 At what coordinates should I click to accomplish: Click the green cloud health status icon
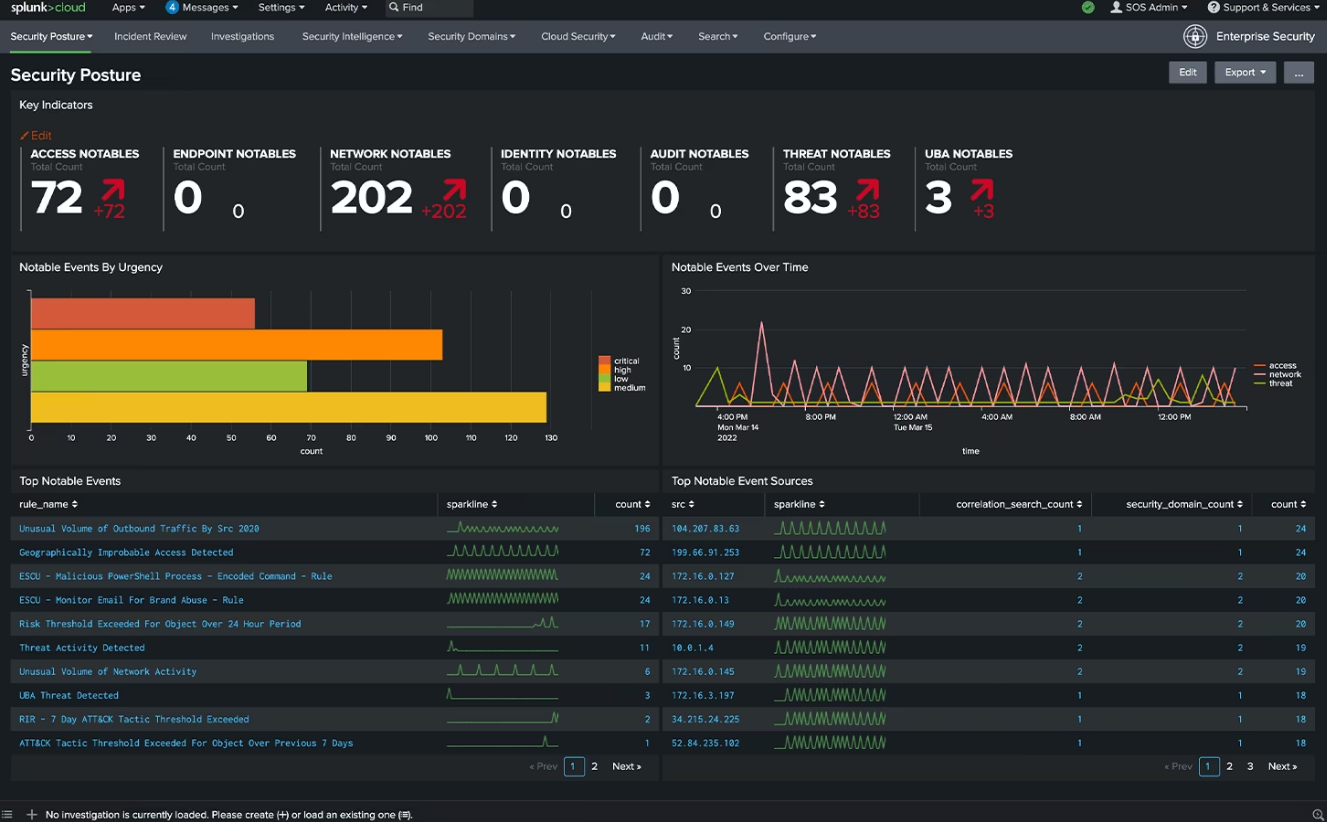point(1089,7)
